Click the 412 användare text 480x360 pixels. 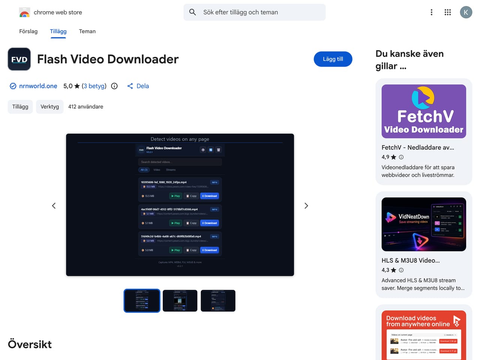click(x=86, y=107)
